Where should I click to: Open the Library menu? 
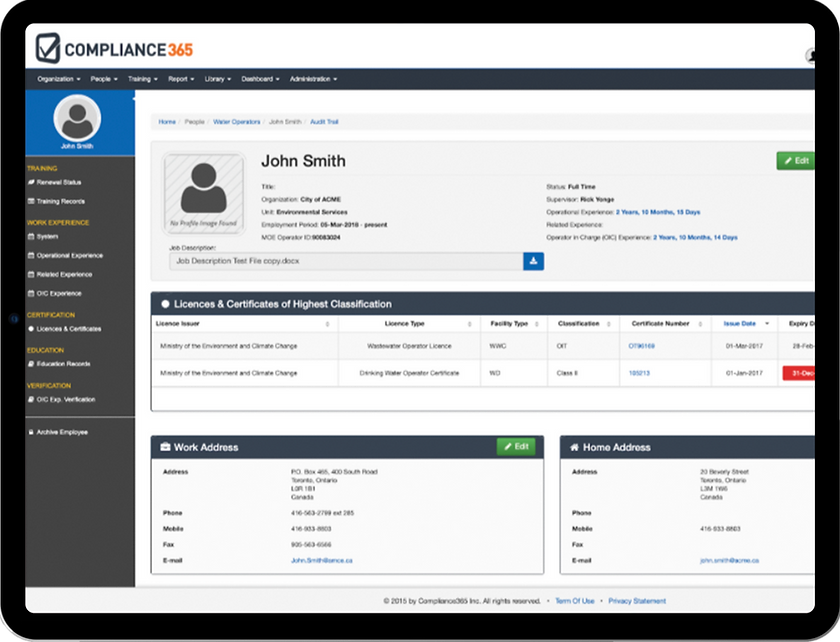(218, 79)
